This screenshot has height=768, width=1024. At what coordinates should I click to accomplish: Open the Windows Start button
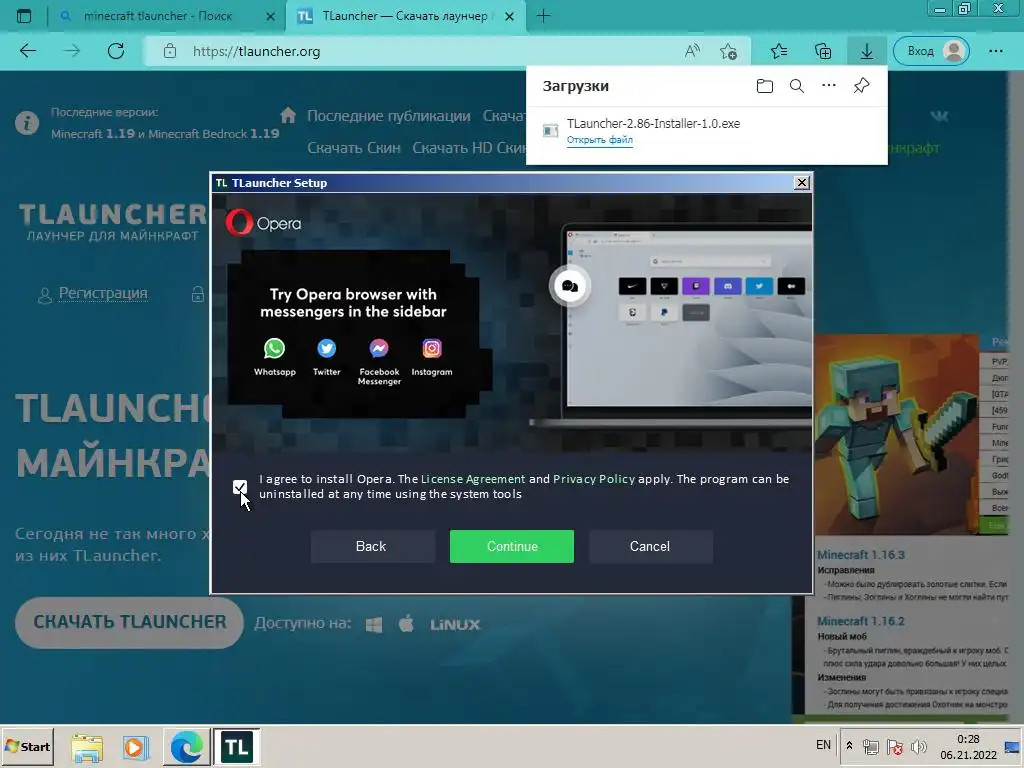[27, 746]
